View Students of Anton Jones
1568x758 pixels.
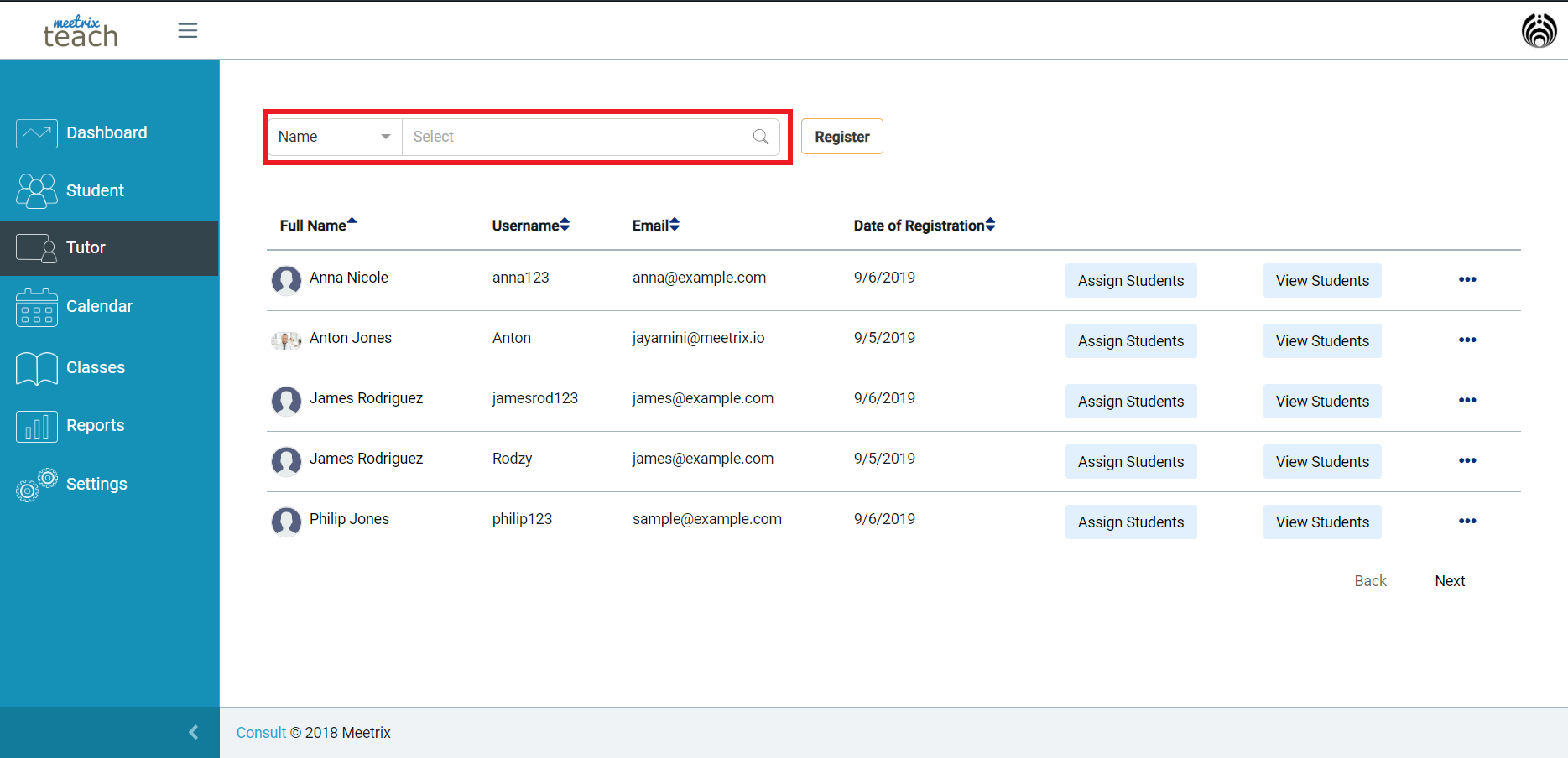[x=1322, y=341]
